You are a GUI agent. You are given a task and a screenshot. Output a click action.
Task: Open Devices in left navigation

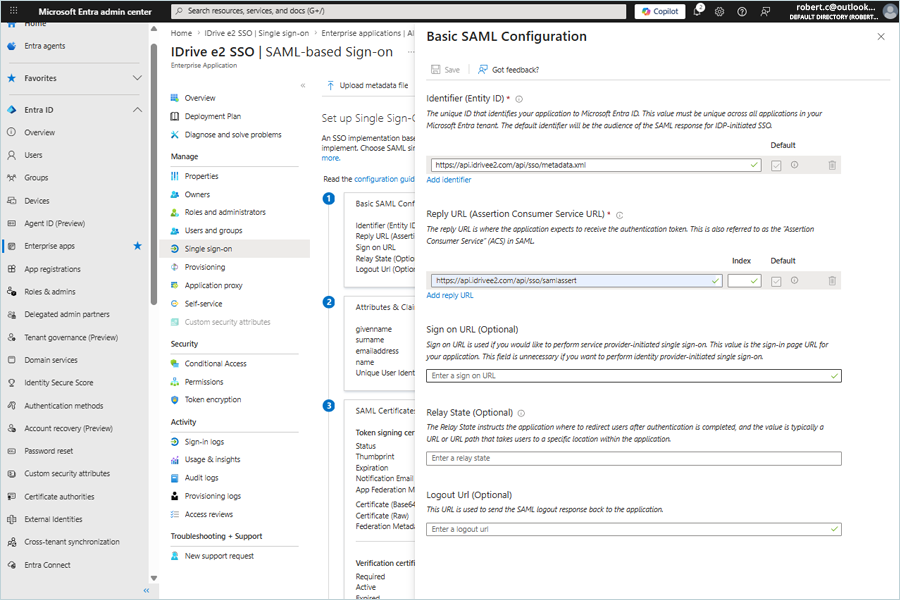coord(37,201)
